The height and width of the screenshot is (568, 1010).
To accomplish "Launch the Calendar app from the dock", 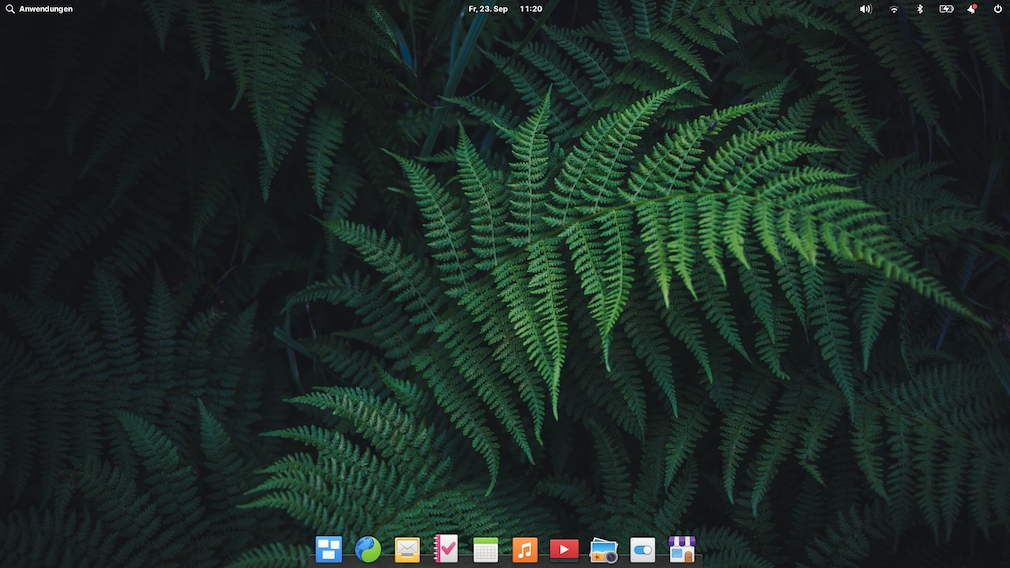I will (486, 549).
